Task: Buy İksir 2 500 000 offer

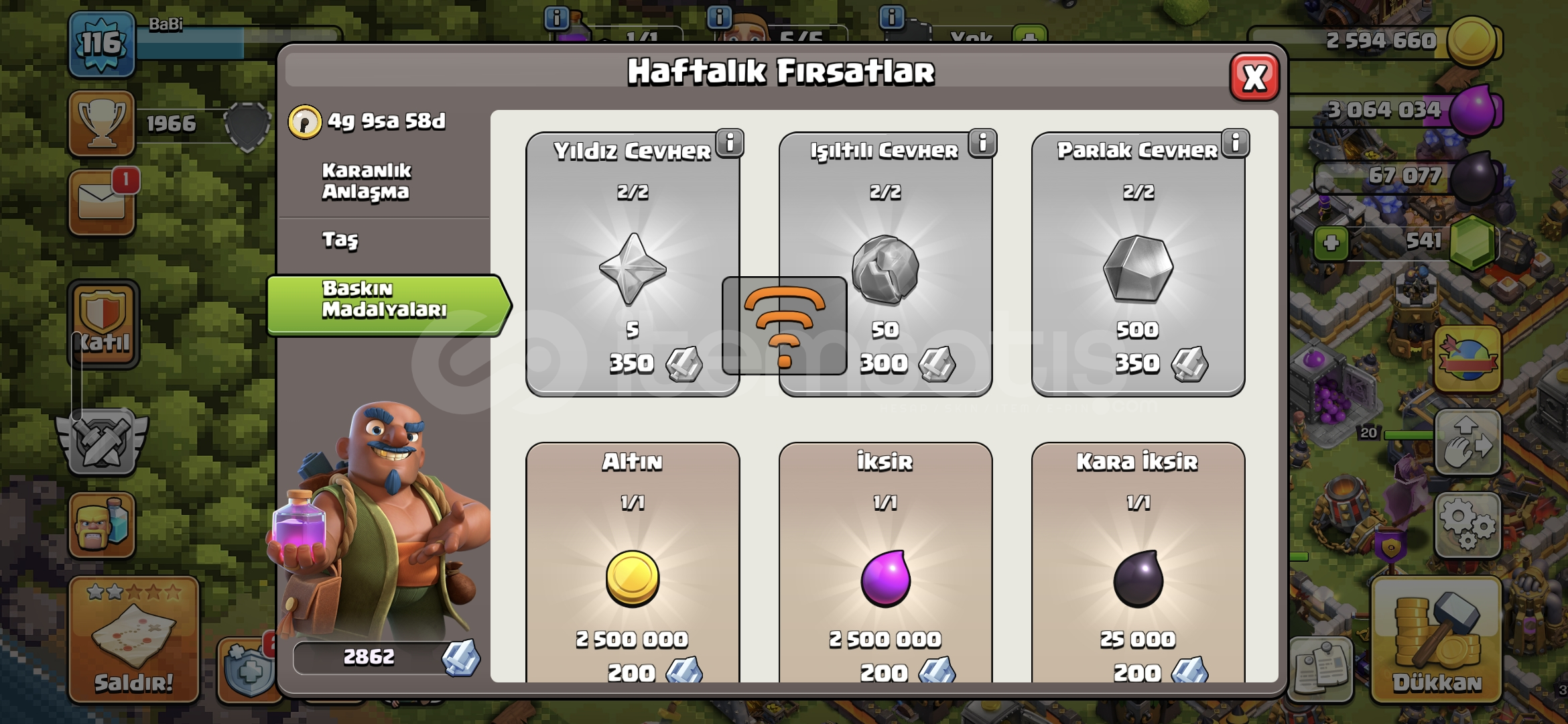Action: (885, 563)
